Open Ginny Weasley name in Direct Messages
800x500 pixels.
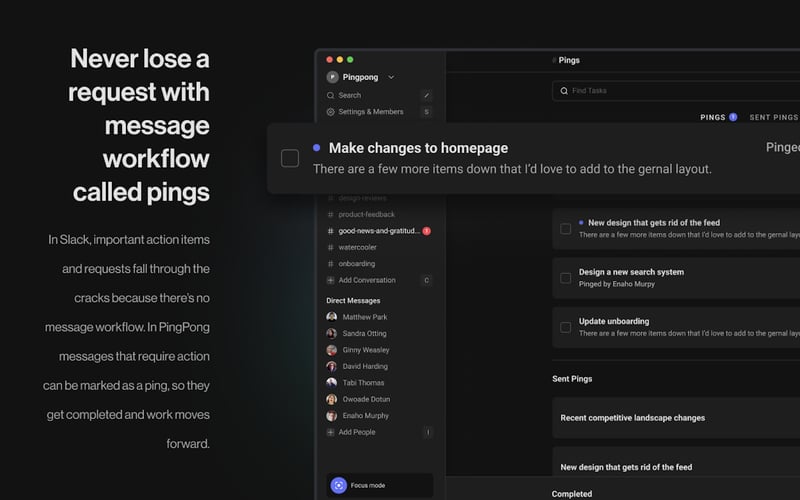(x=366, y=350)
